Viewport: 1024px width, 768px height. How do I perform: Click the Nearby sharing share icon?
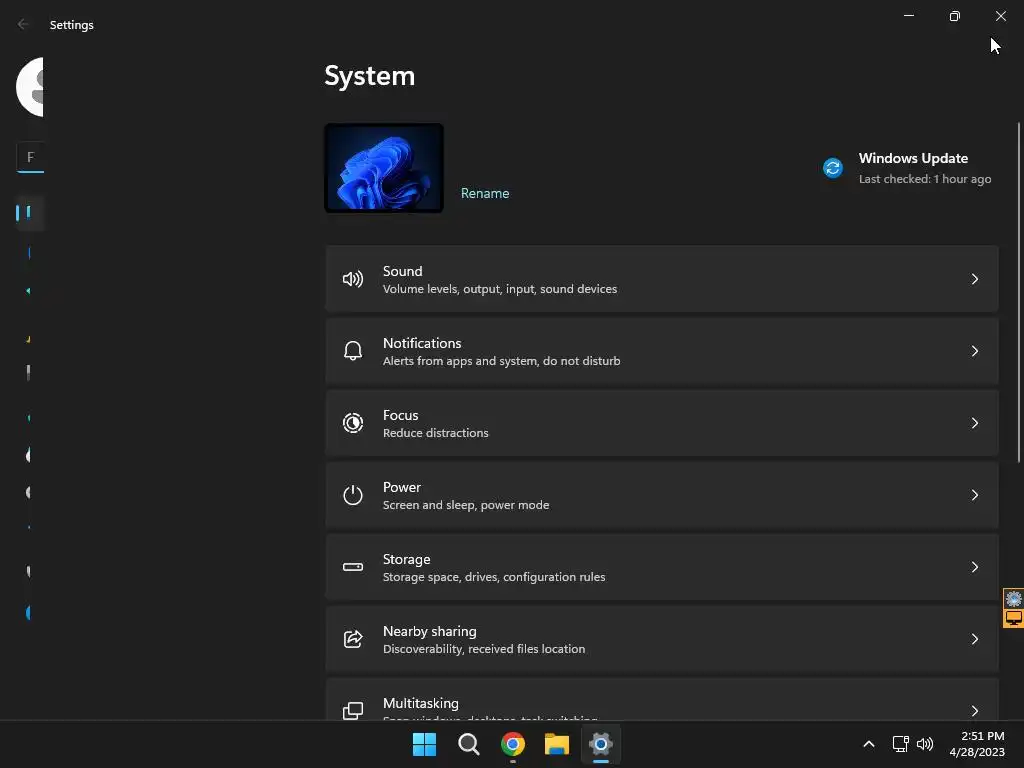tap(353, 639)
